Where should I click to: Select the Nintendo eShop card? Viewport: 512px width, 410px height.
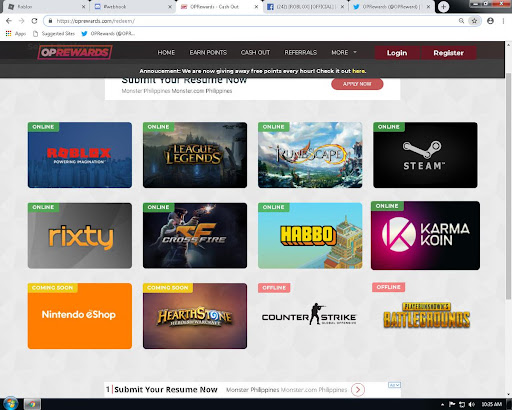(x=80, y=316)
